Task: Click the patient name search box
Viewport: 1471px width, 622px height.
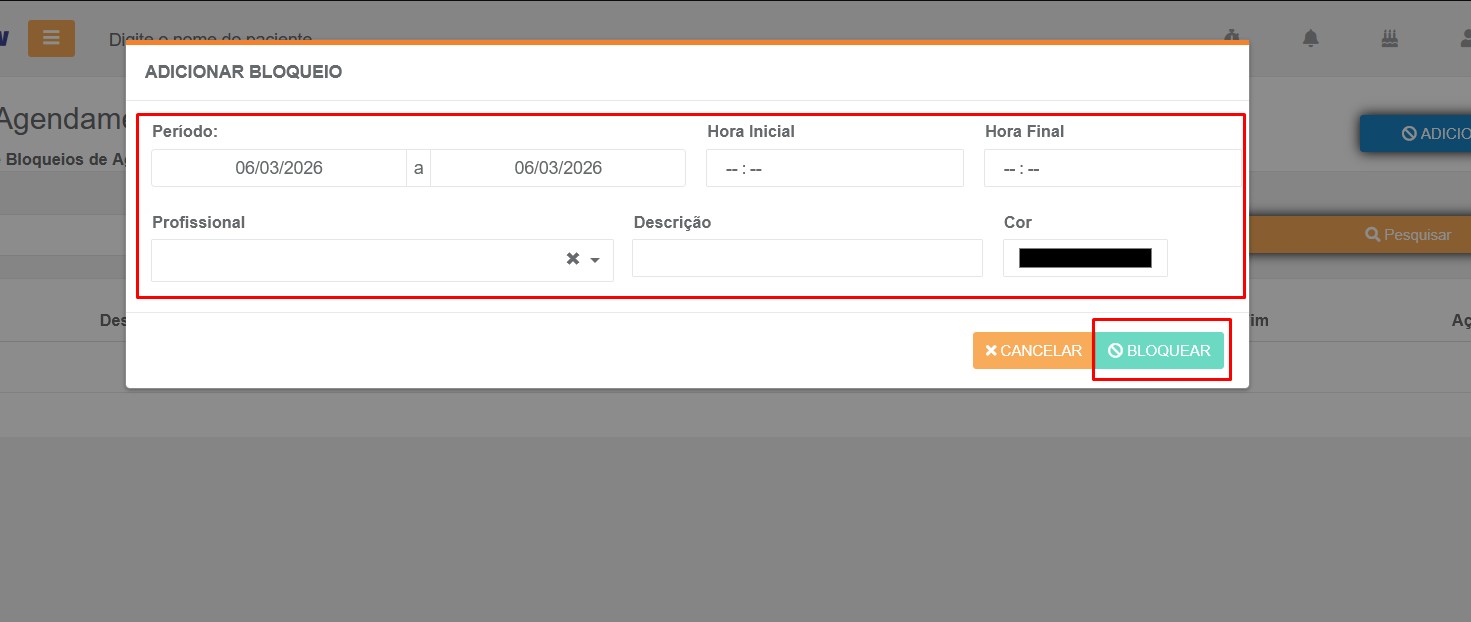Action: click(x=210, y=39)
